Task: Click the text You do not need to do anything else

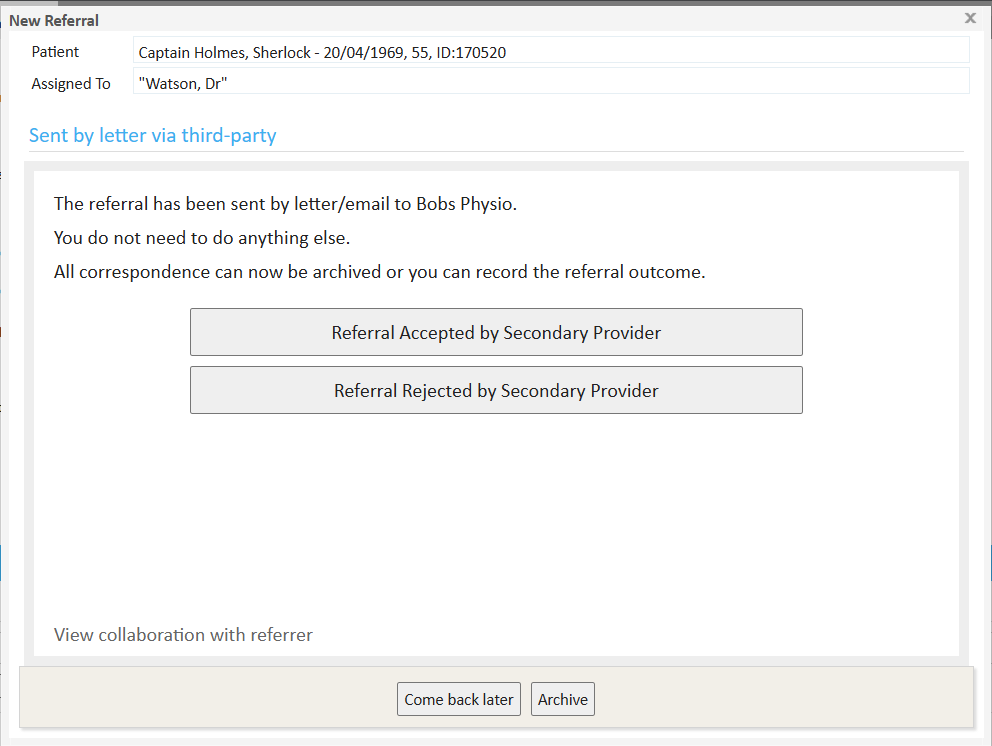Action: pos(202,238)
